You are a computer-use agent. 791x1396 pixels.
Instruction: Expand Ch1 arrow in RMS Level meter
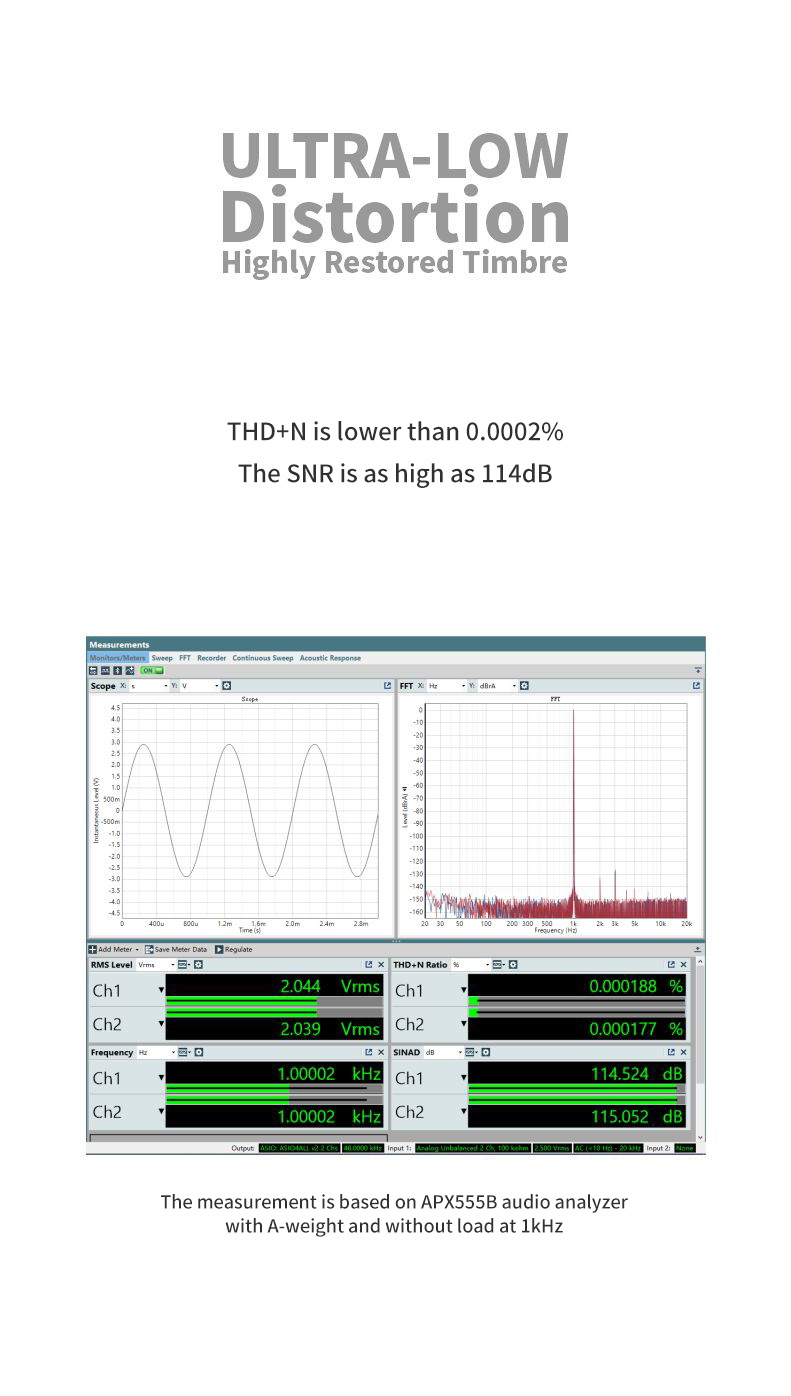tap(161, 990)
